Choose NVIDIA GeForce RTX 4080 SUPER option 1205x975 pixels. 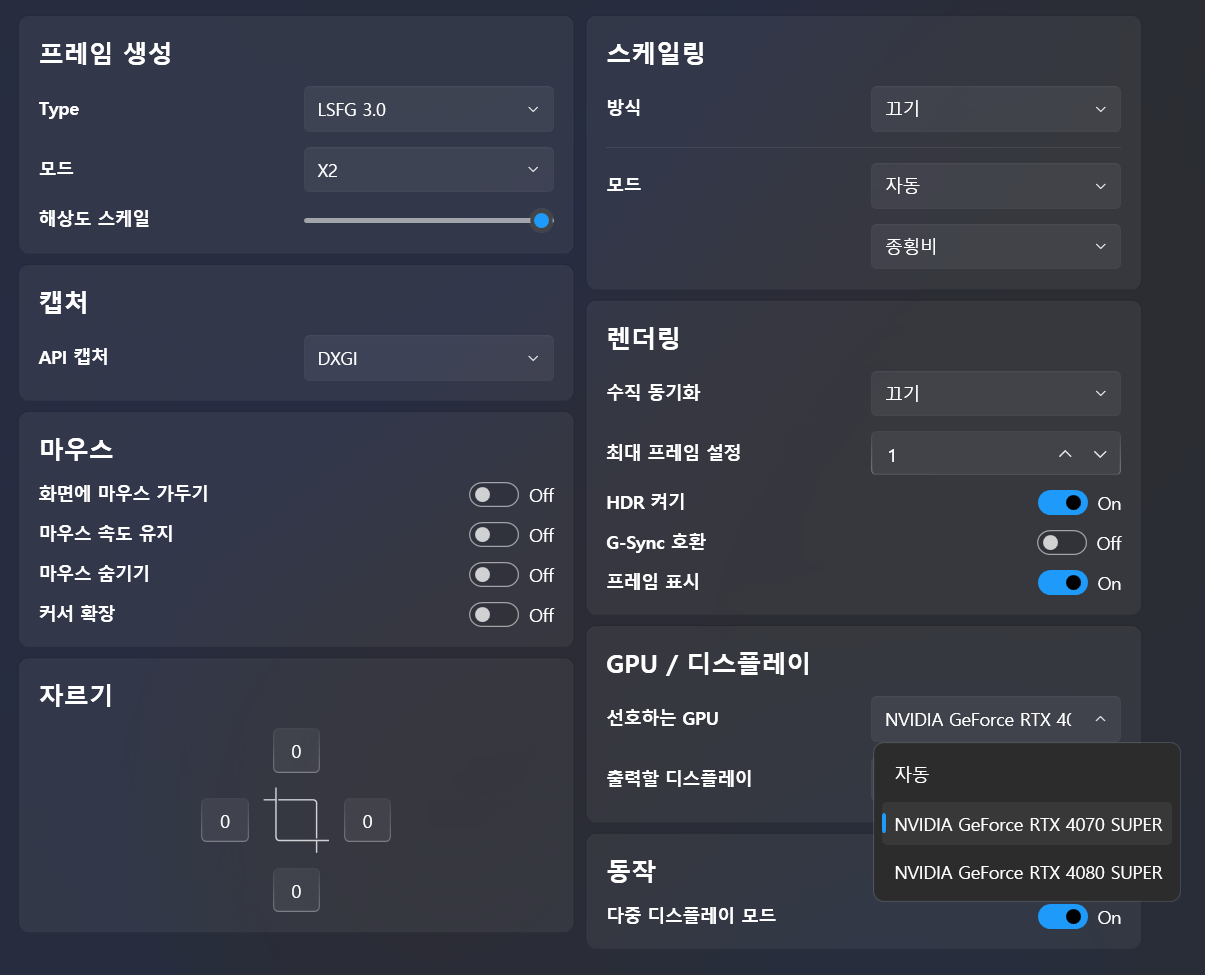point(1027,872)
